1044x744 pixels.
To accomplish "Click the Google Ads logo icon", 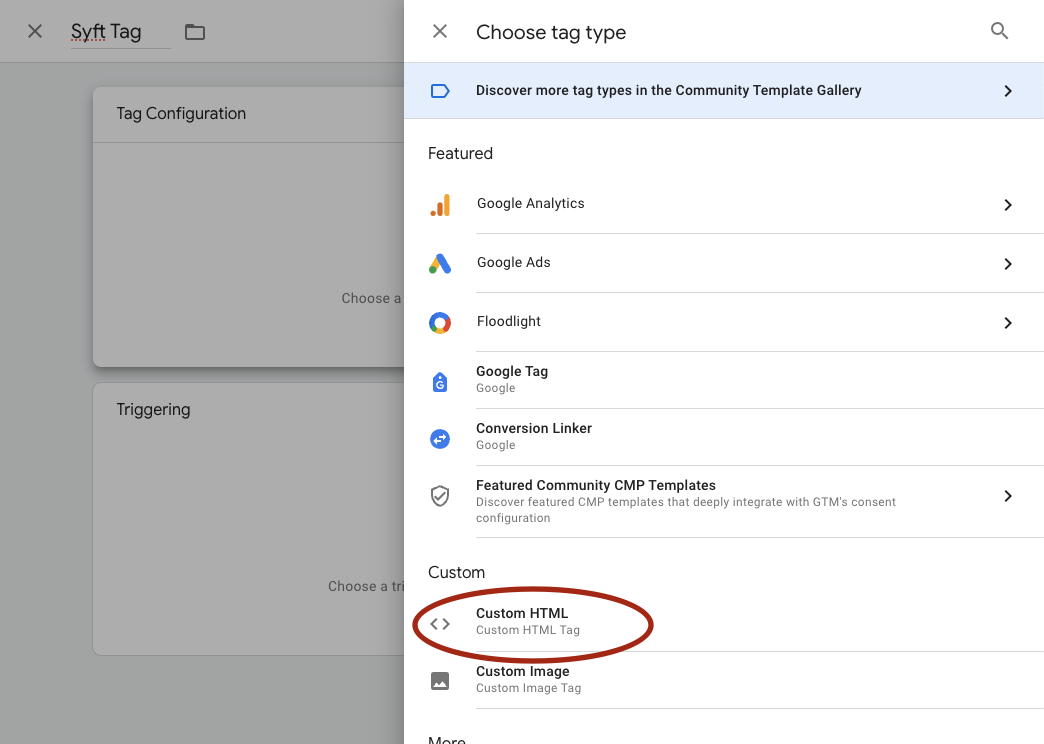I will [x=440, y=264].
